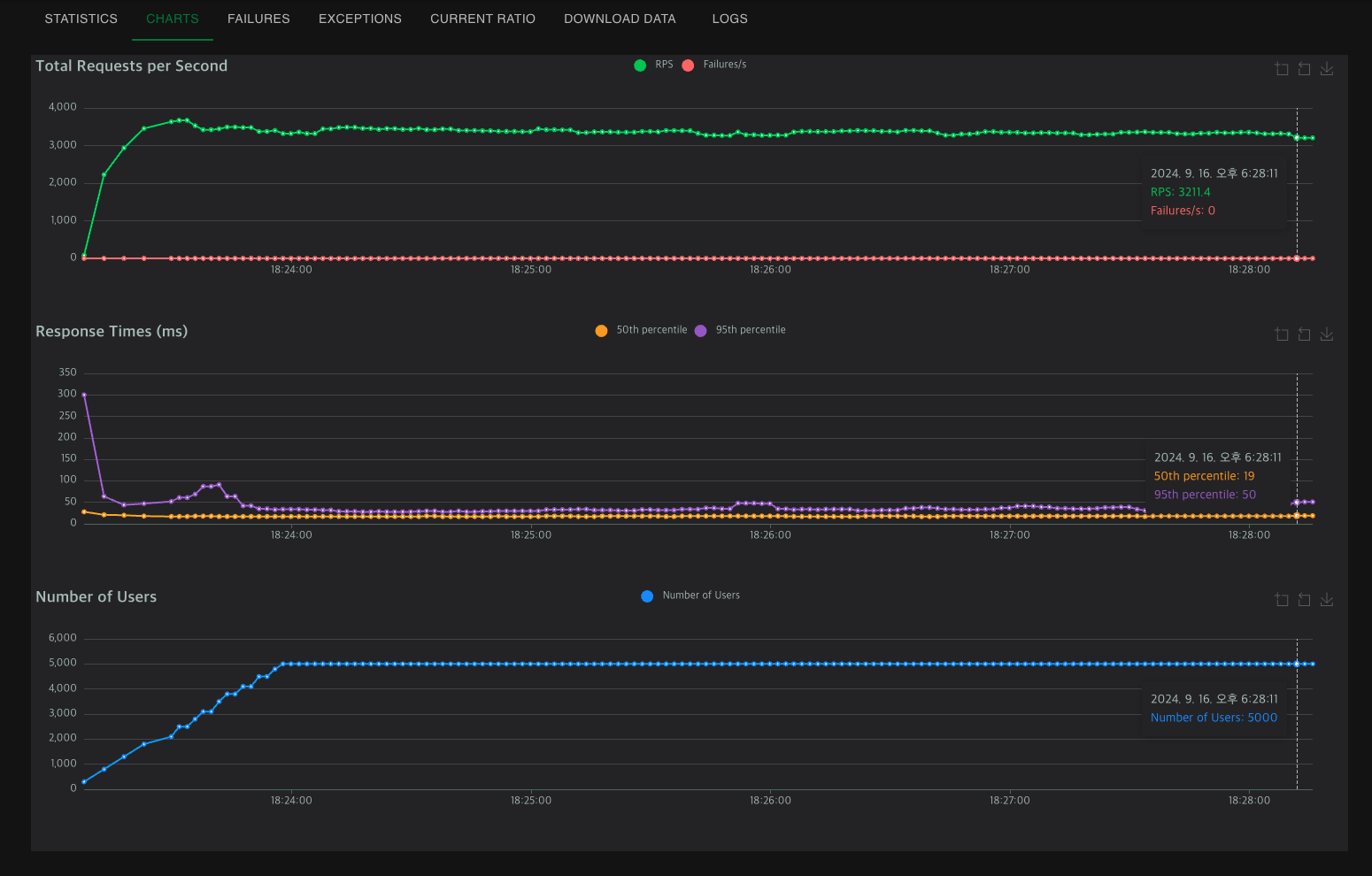Image resolution: width=1372 pixels, height=876 pixels.
Task: Hide the Failures/s series via legend
Action: coord(713,65)
